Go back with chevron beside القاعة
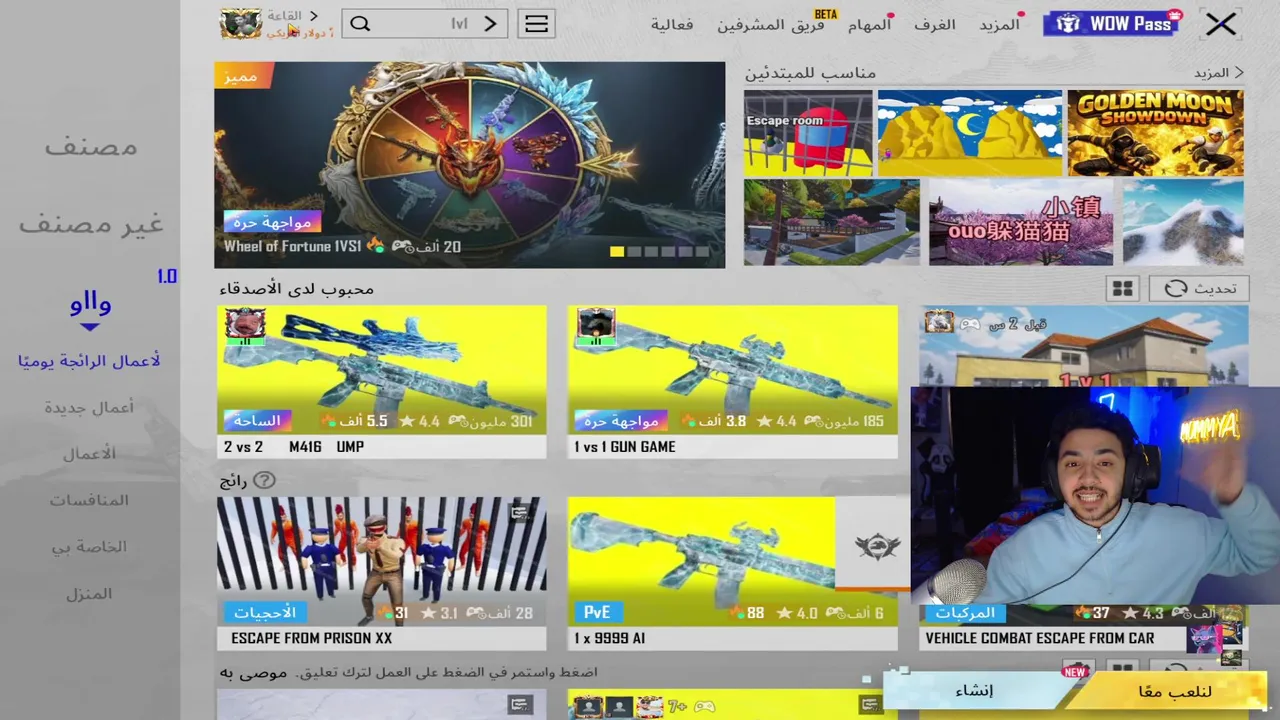This screenshot has height=720, width=1280. pos(313,16)
